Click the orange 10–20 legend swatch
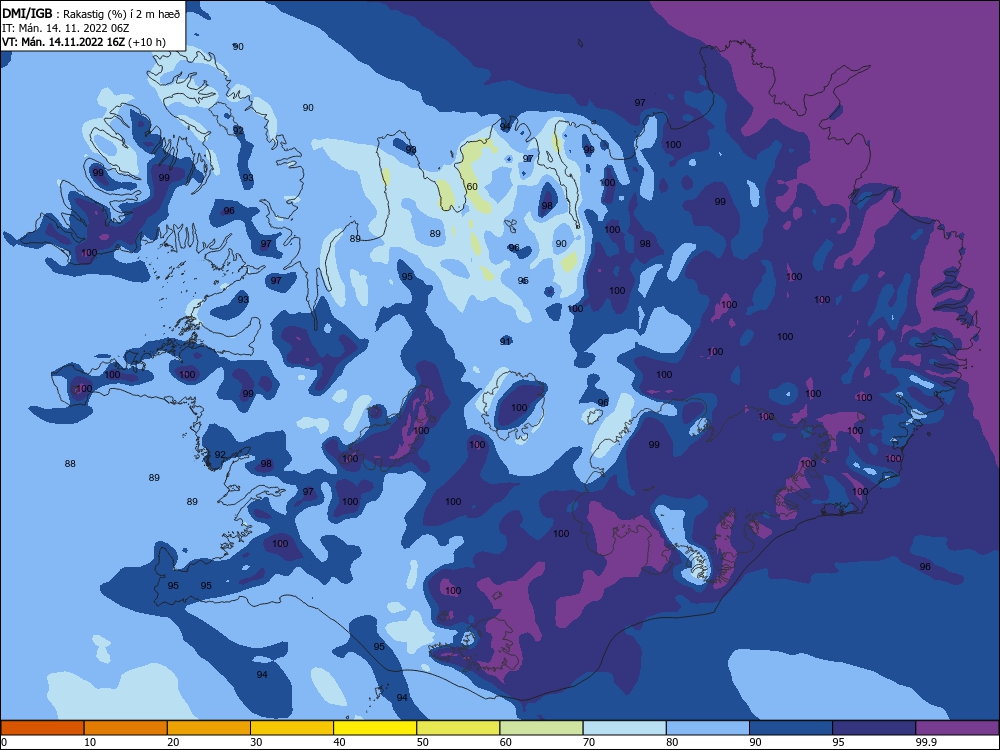The width and height of the screenshot is (1000, 750). point(126,728)
